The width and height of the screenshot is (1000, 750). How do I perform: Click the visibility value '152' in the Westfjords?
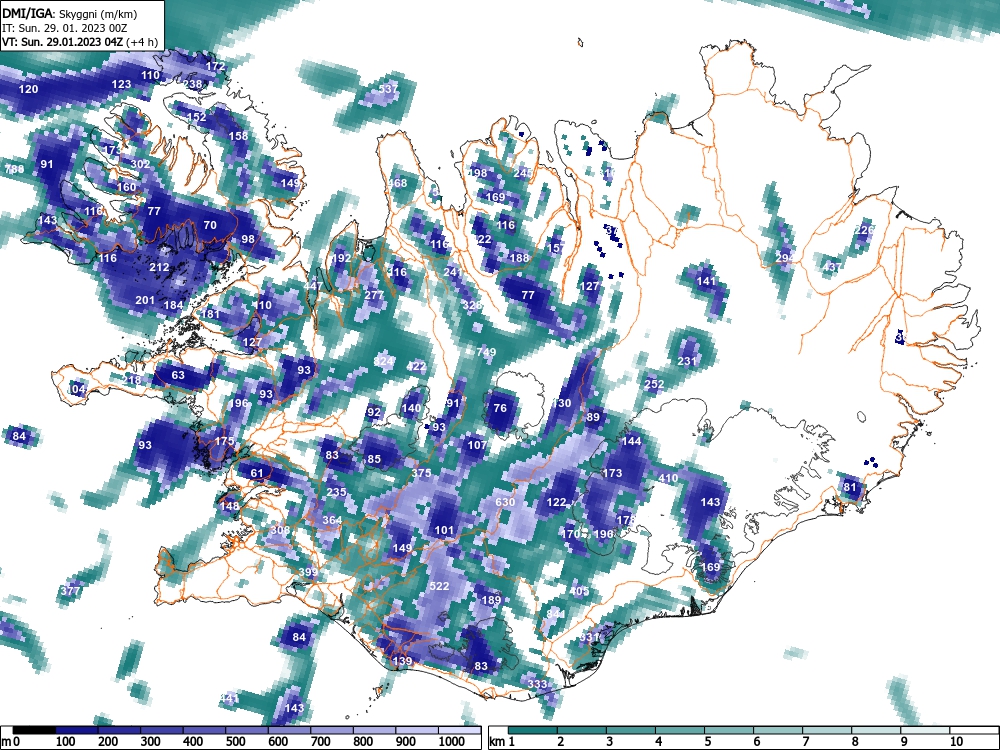(196, 117)
